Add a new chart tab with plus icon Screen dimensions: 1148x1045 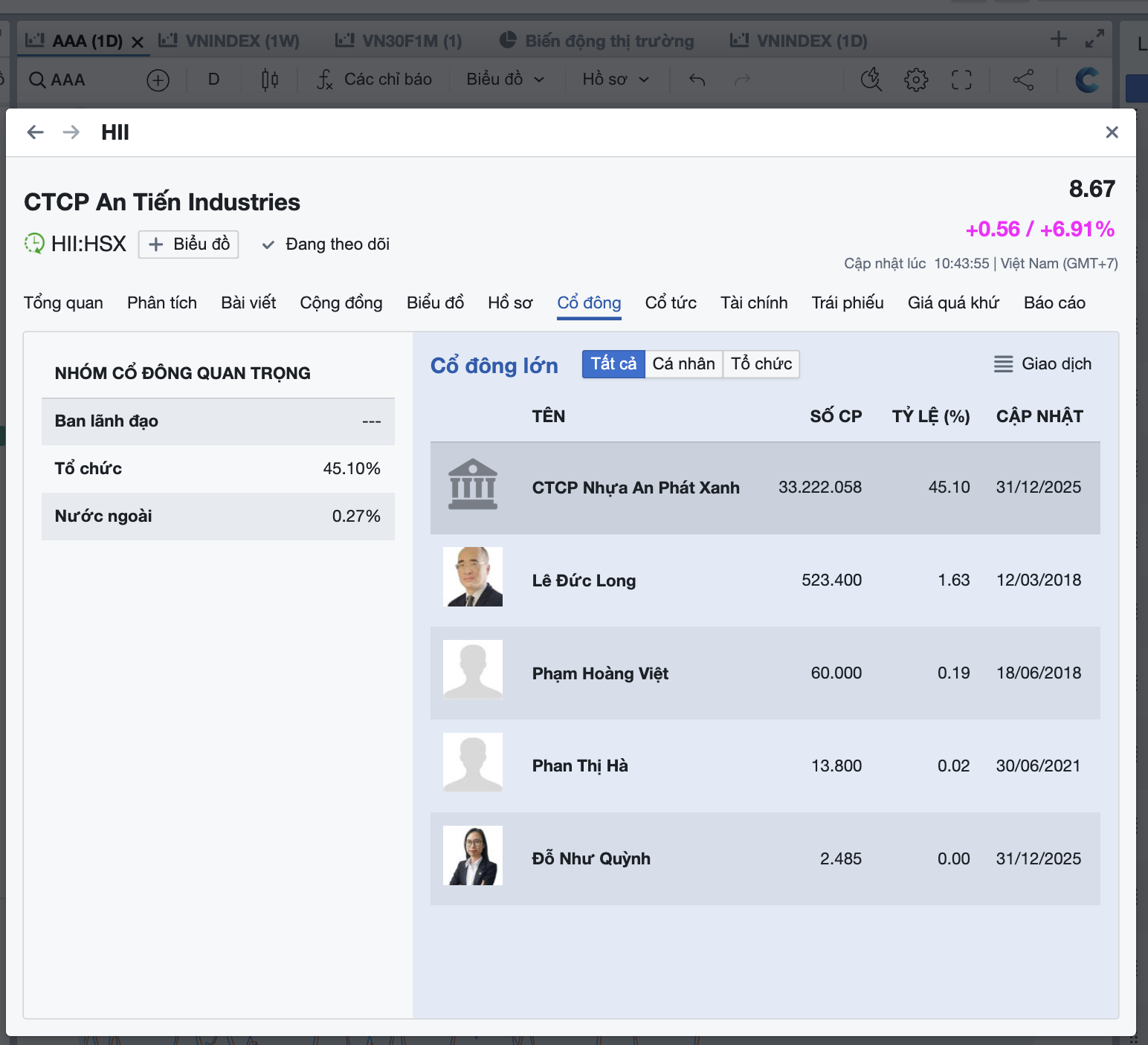tap(1058, 39)
